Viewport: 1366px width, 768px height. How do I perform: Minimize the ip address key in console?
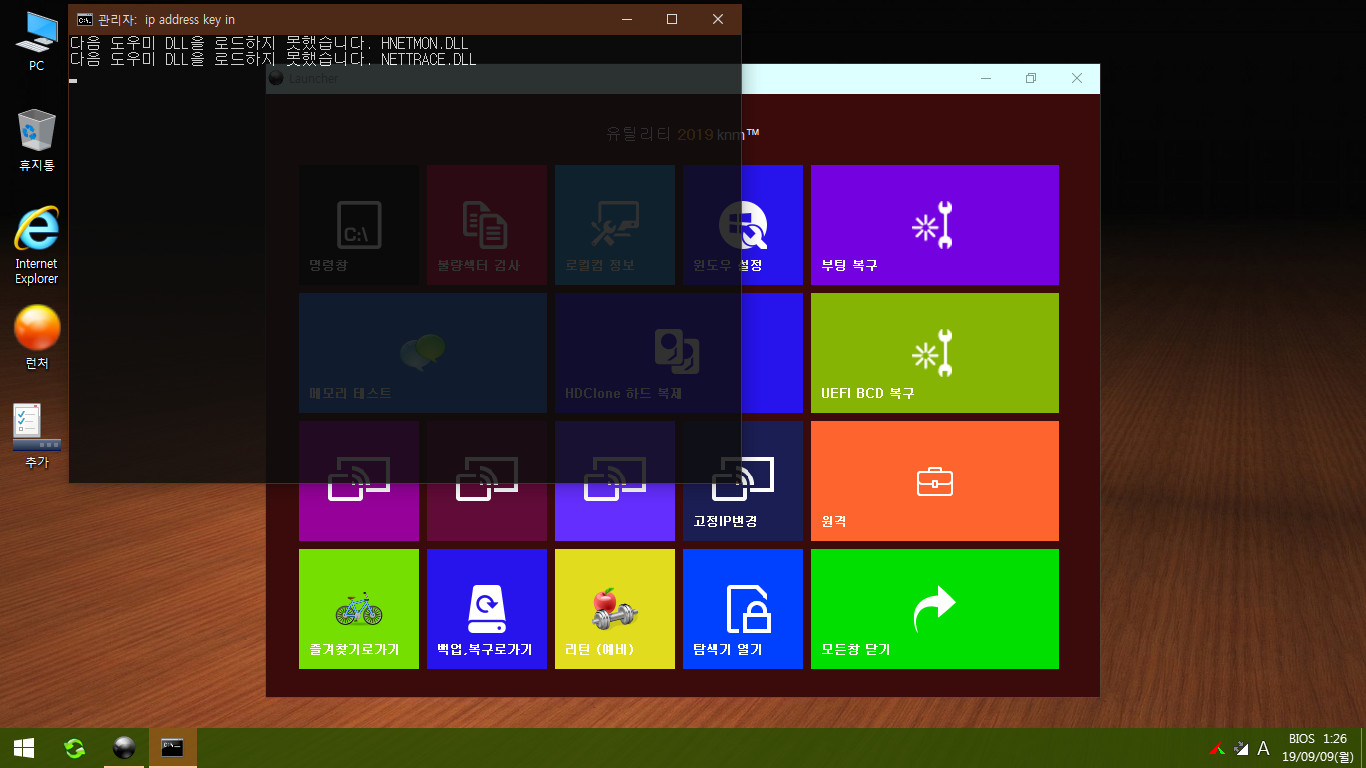(626, 19)
